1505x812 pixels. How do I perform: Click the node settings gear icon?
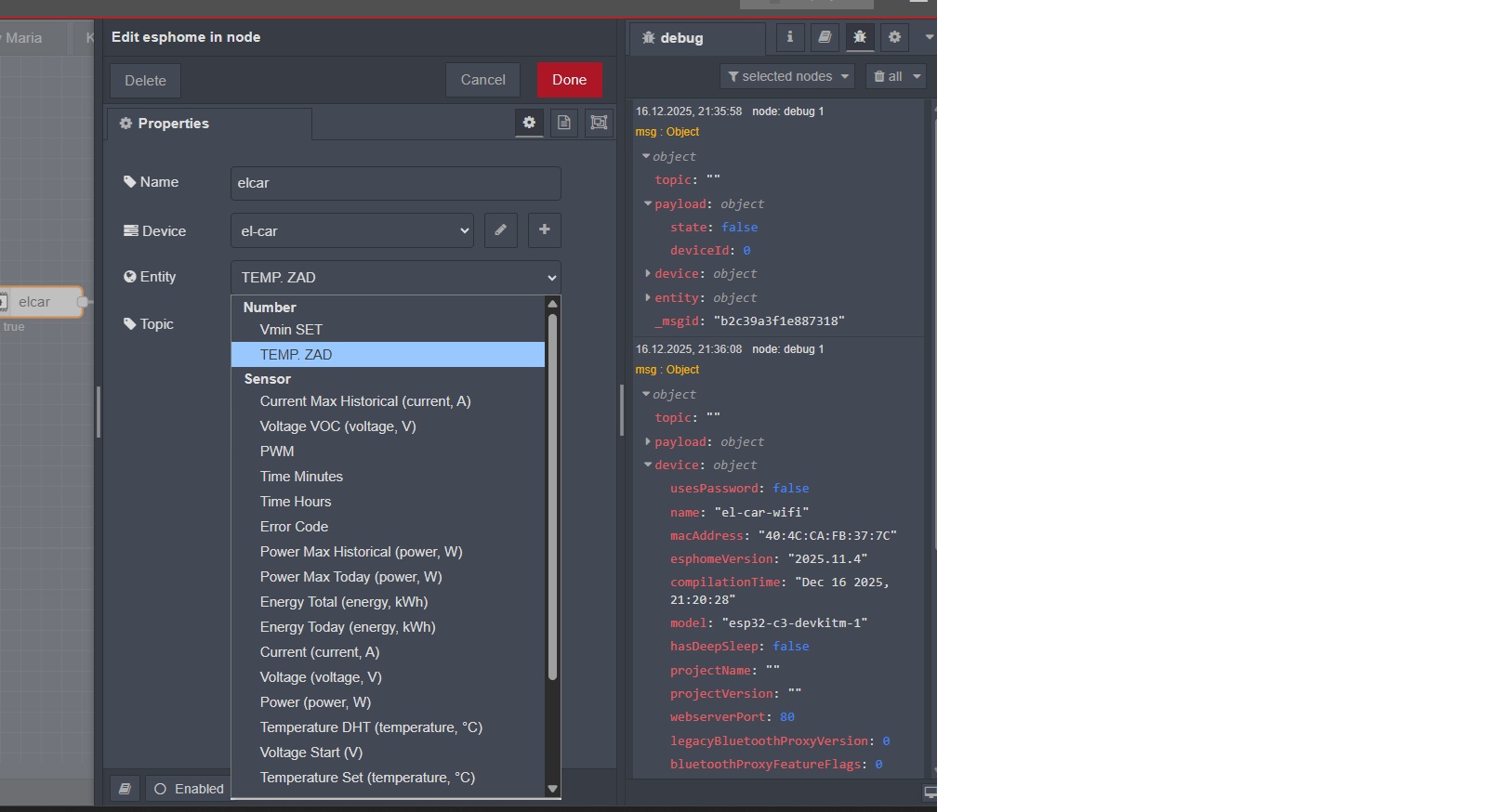[529, 123]
